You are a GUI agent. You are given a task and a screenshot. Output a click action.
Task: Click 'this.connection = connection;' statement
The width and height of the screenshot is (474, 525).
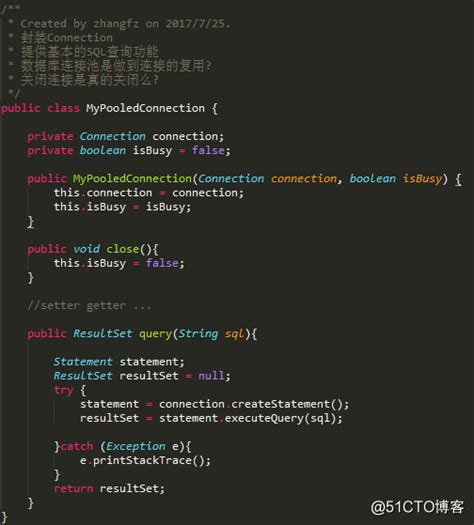click(149, 193)
